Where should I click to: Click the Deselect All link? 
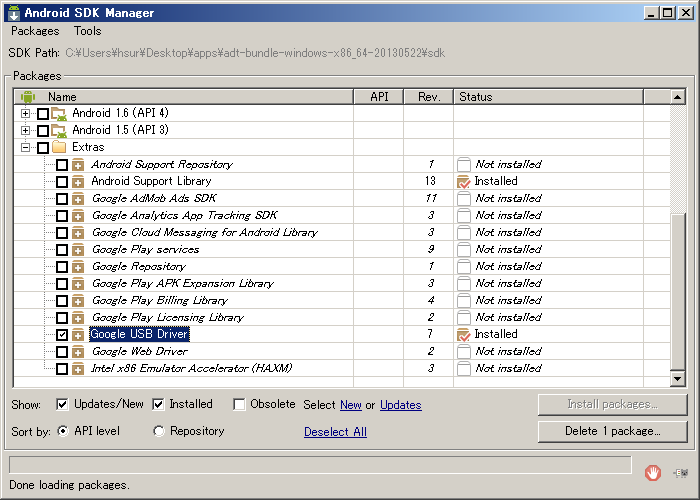tap(335, 432)
